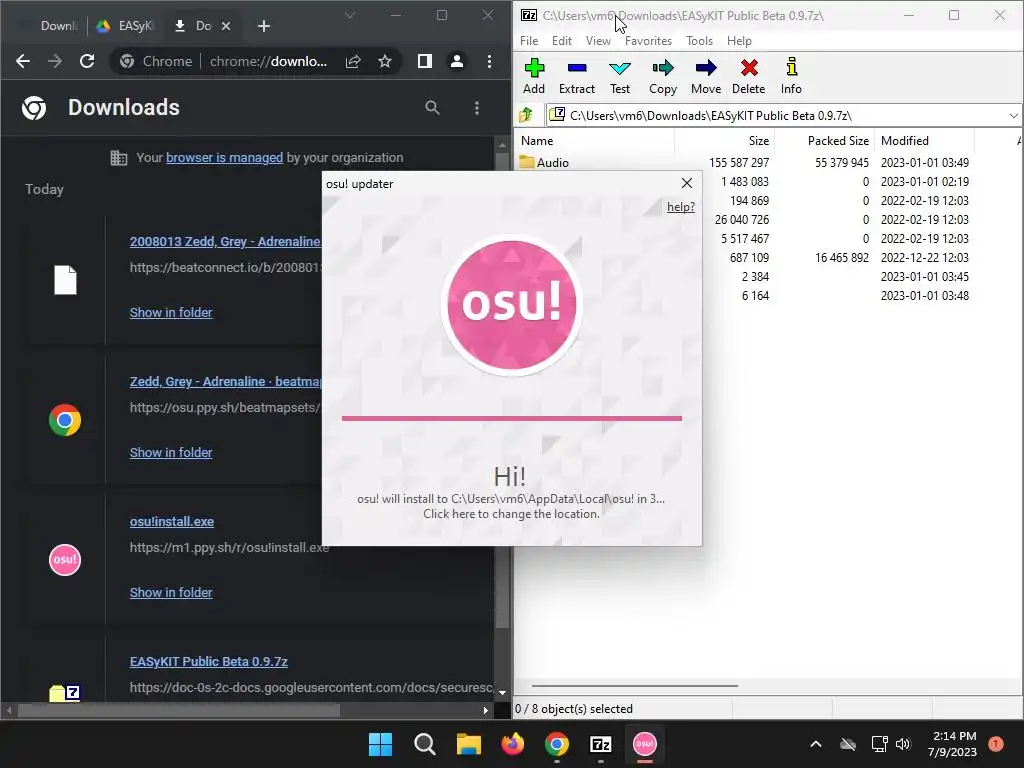Image resolution: width=1024 pixels, height=768 pixels.
Task: Click Chrome downloads horizontal scrollbar
Action: 179,710
